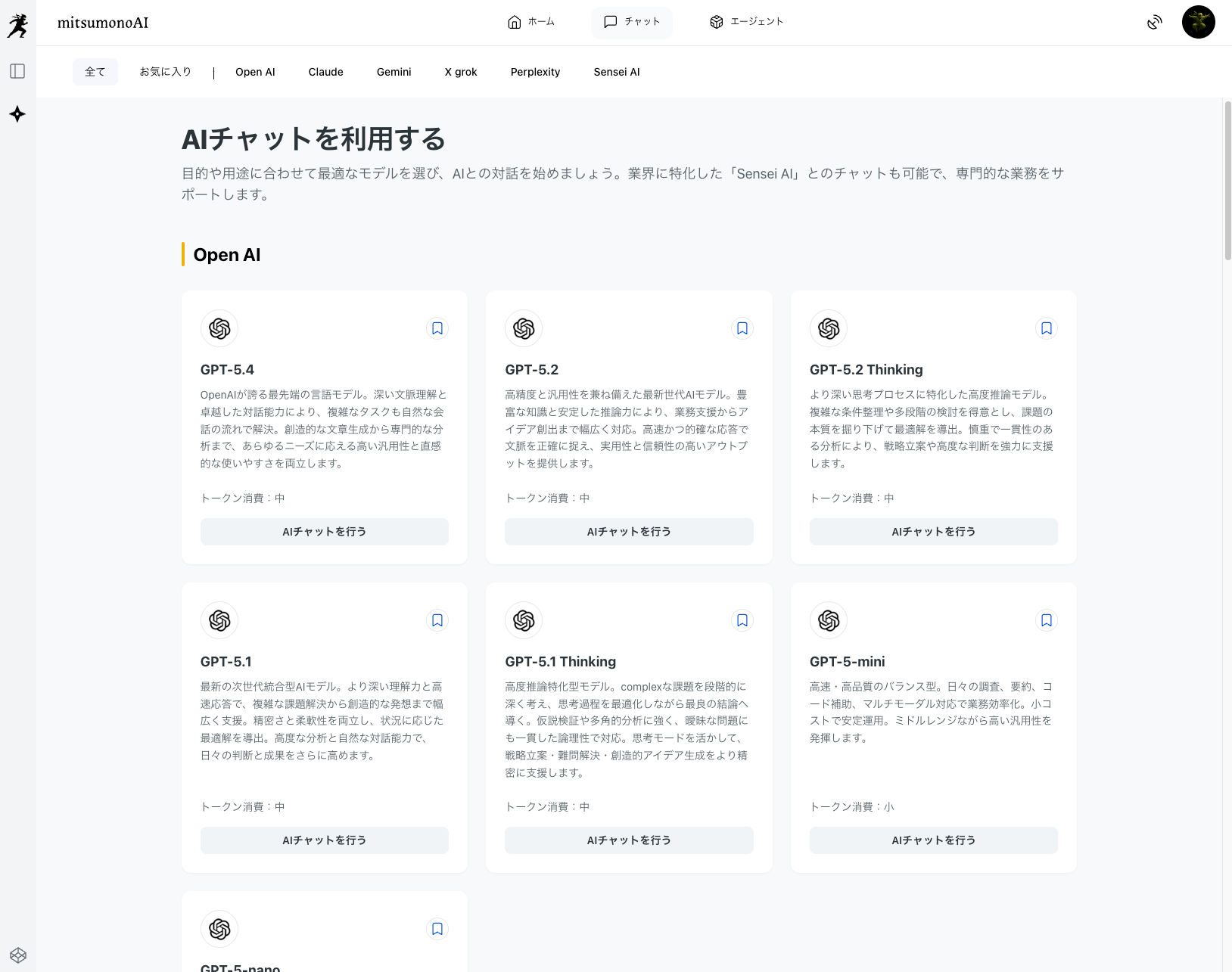Toggle the sidebar panel icon
The image size is (1232, 972).
(x=17, y=71)
